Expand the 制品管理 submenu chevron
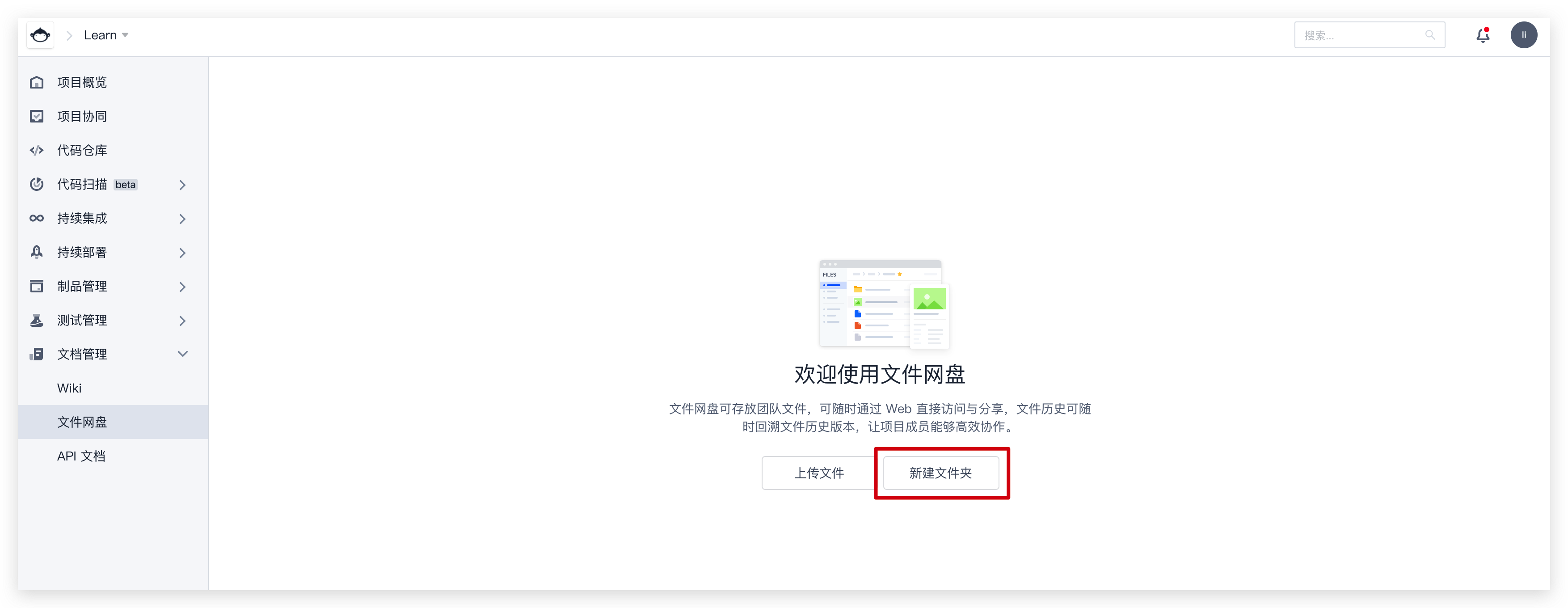1568x608 pixels. coord(182,287)
